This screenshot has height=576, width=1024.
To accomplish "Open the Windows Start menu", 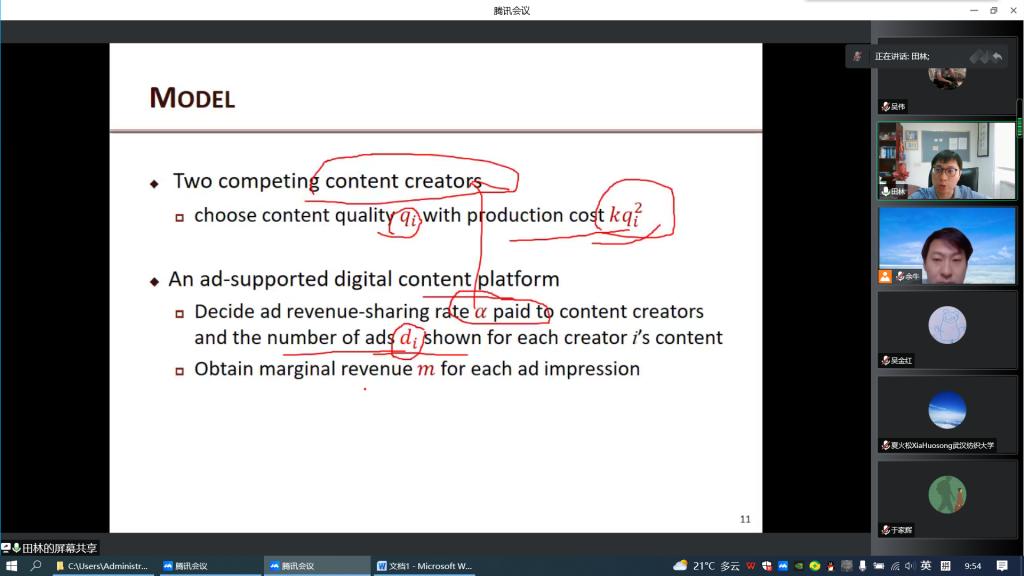I will (x=11, y=566).
